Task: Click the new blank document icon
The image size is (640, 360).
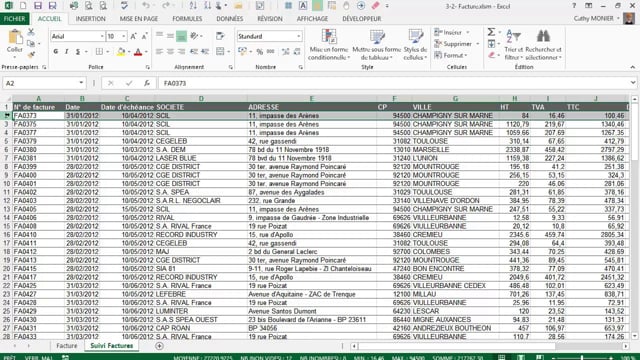Action: click(x=23, y=6)
